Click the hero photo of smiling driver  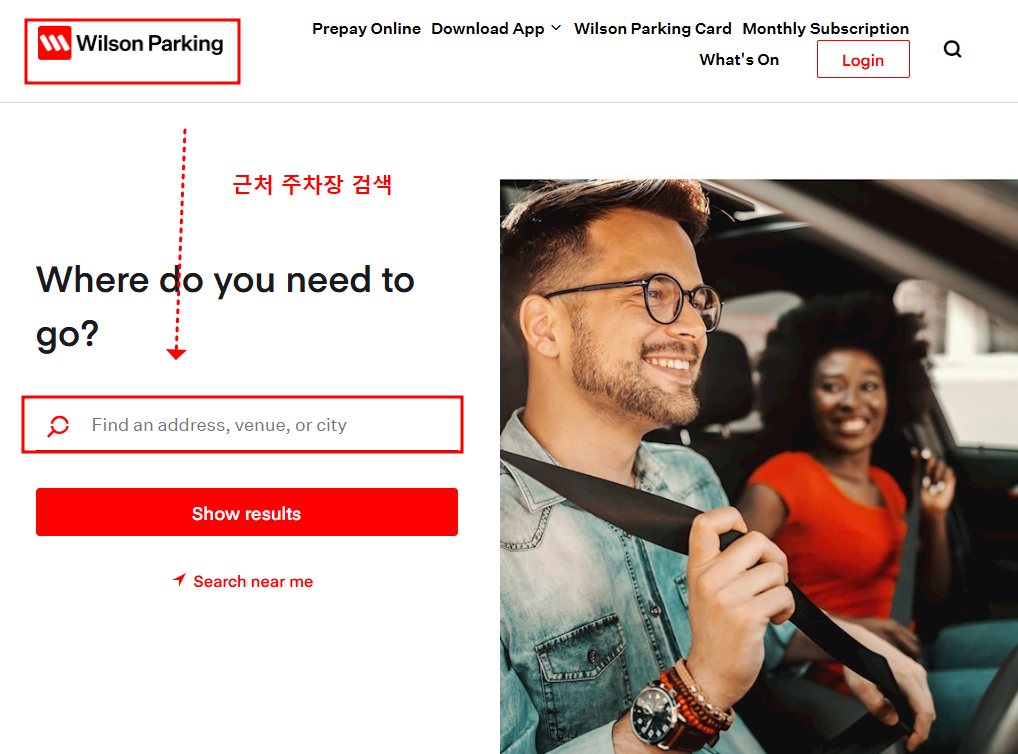[x=758, y=466]
